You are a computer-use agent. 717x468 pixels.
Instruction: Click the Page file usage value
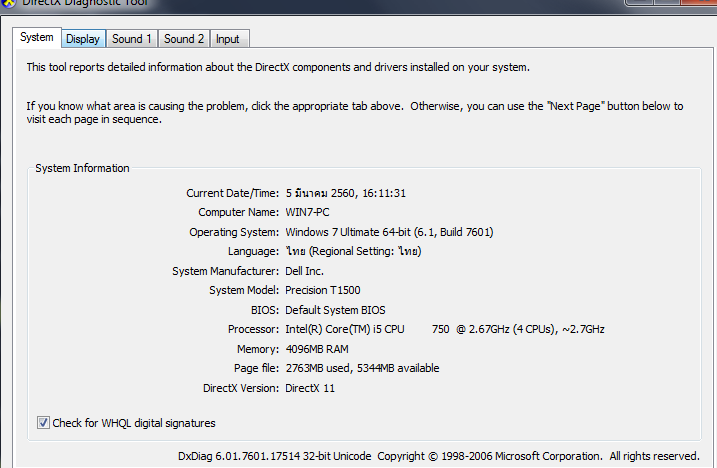362,368
